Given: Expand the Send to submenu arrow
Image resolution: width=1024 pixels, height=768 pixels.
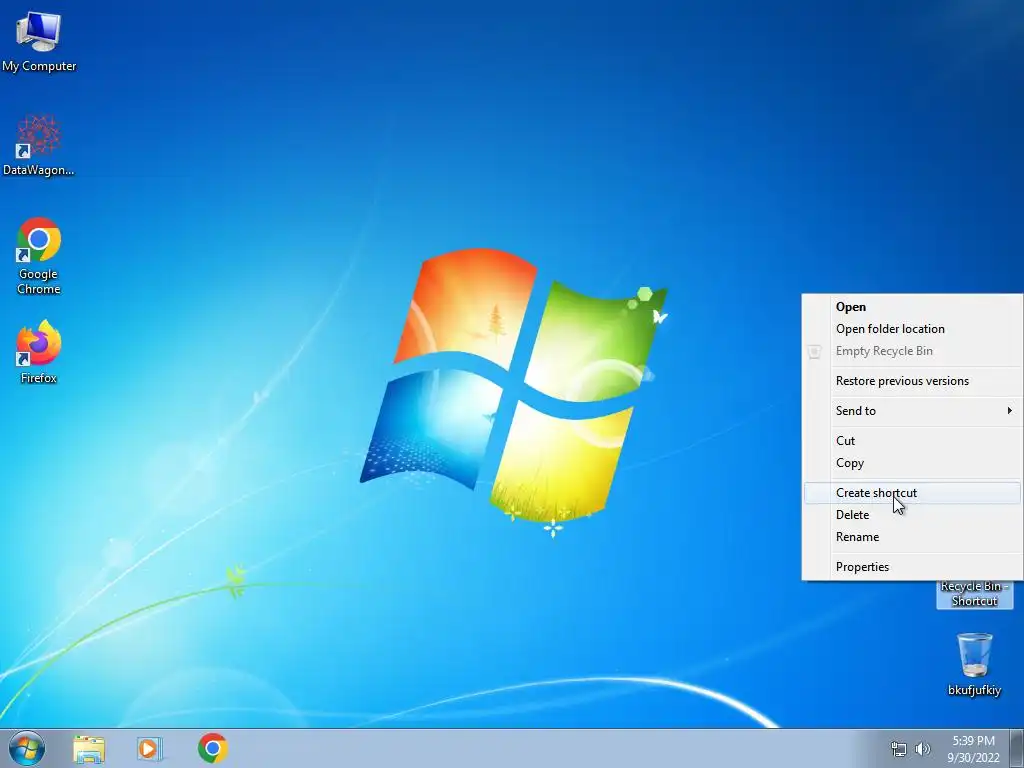Looking at the screenshot, I should coord(1009,411).
